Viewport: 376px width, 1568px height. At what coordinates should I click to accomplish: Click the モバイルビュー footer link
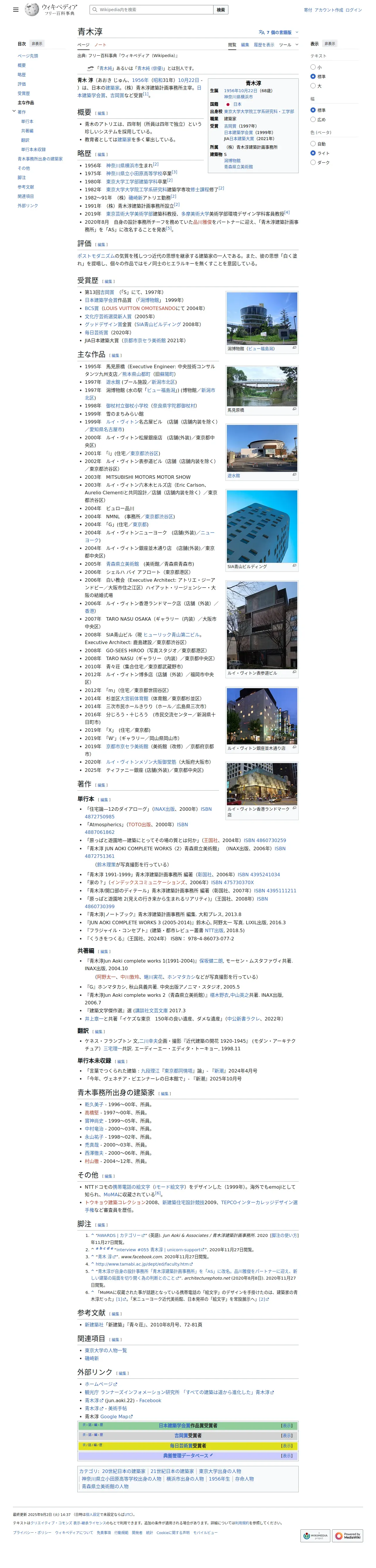click(205, 1532)
